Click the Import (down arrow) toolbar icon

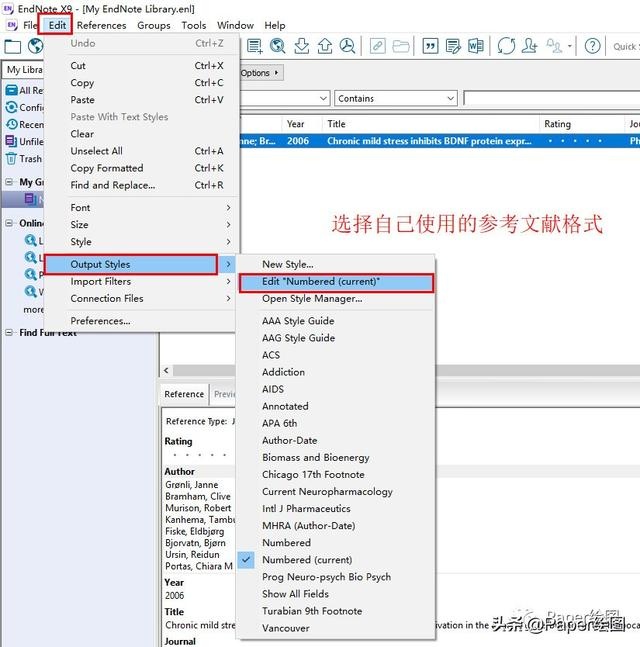click(x=302, y=46)
